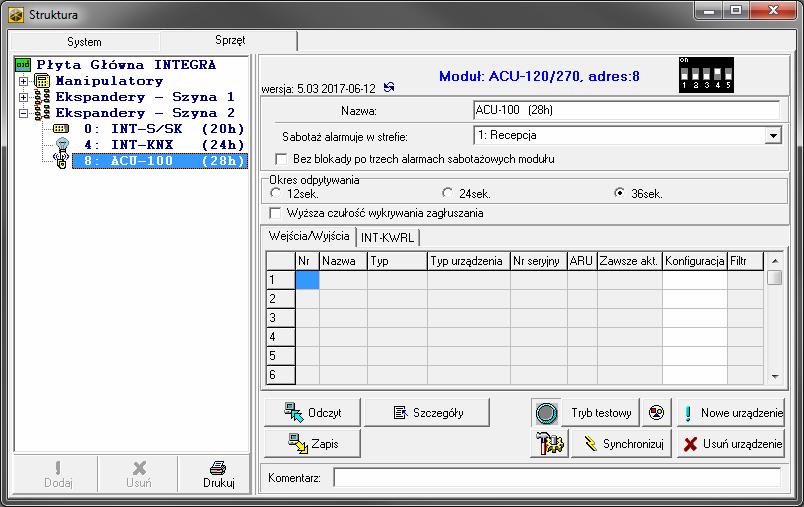804x507 pixels.
Task: Click the Synchronizuj button
Action: [x=621, y=443]
